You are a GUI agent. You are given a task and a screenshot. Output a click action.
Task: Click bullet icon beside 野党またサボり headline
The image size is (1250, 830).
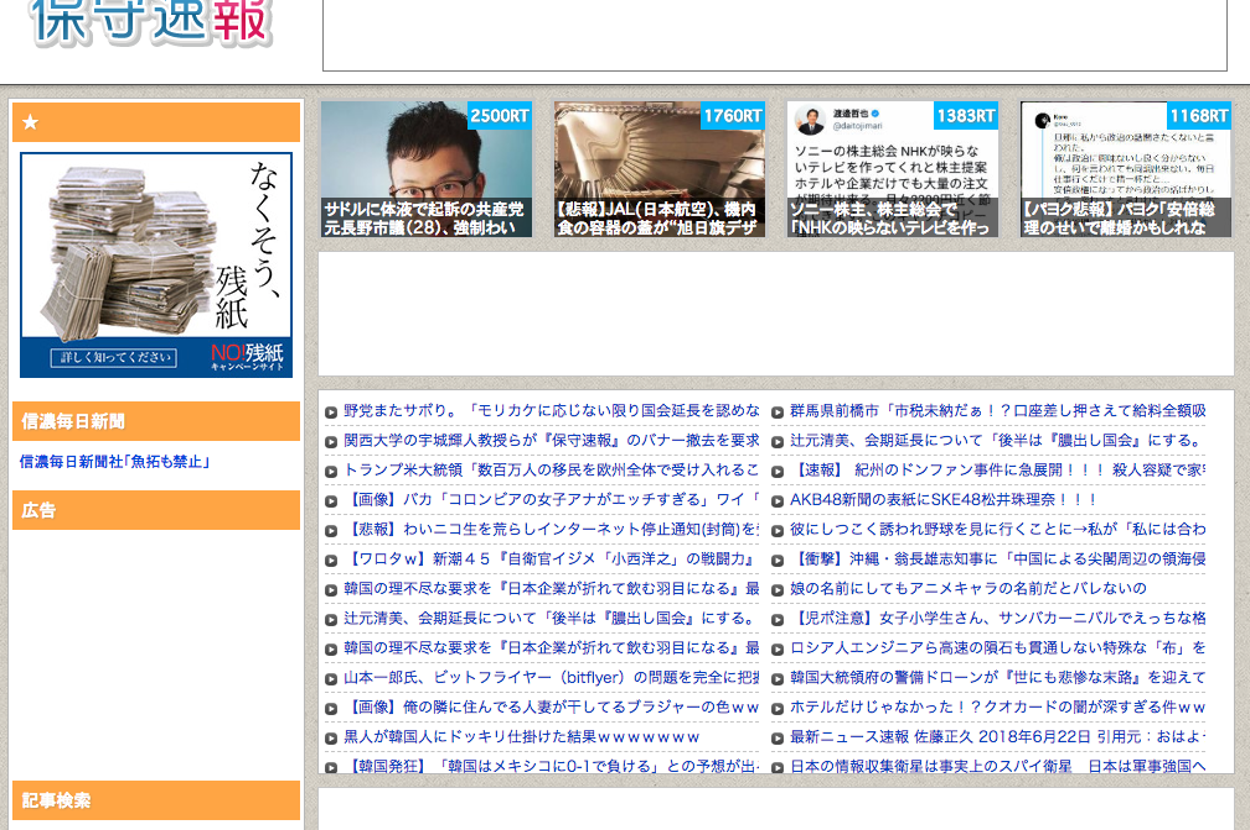click(331, 412)
